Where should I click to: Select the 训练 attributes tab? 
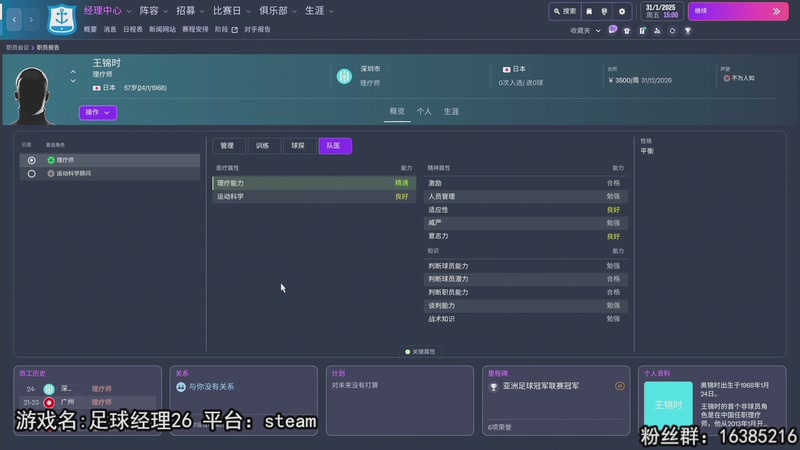(263, 146)
